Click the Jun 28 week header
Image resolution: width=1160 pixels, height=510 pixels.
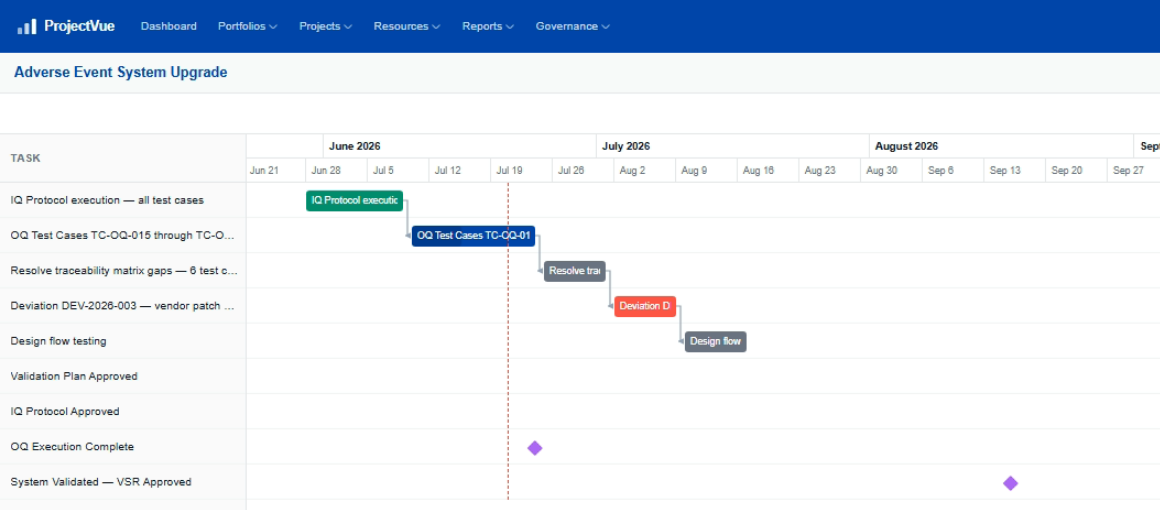point(337,170)
